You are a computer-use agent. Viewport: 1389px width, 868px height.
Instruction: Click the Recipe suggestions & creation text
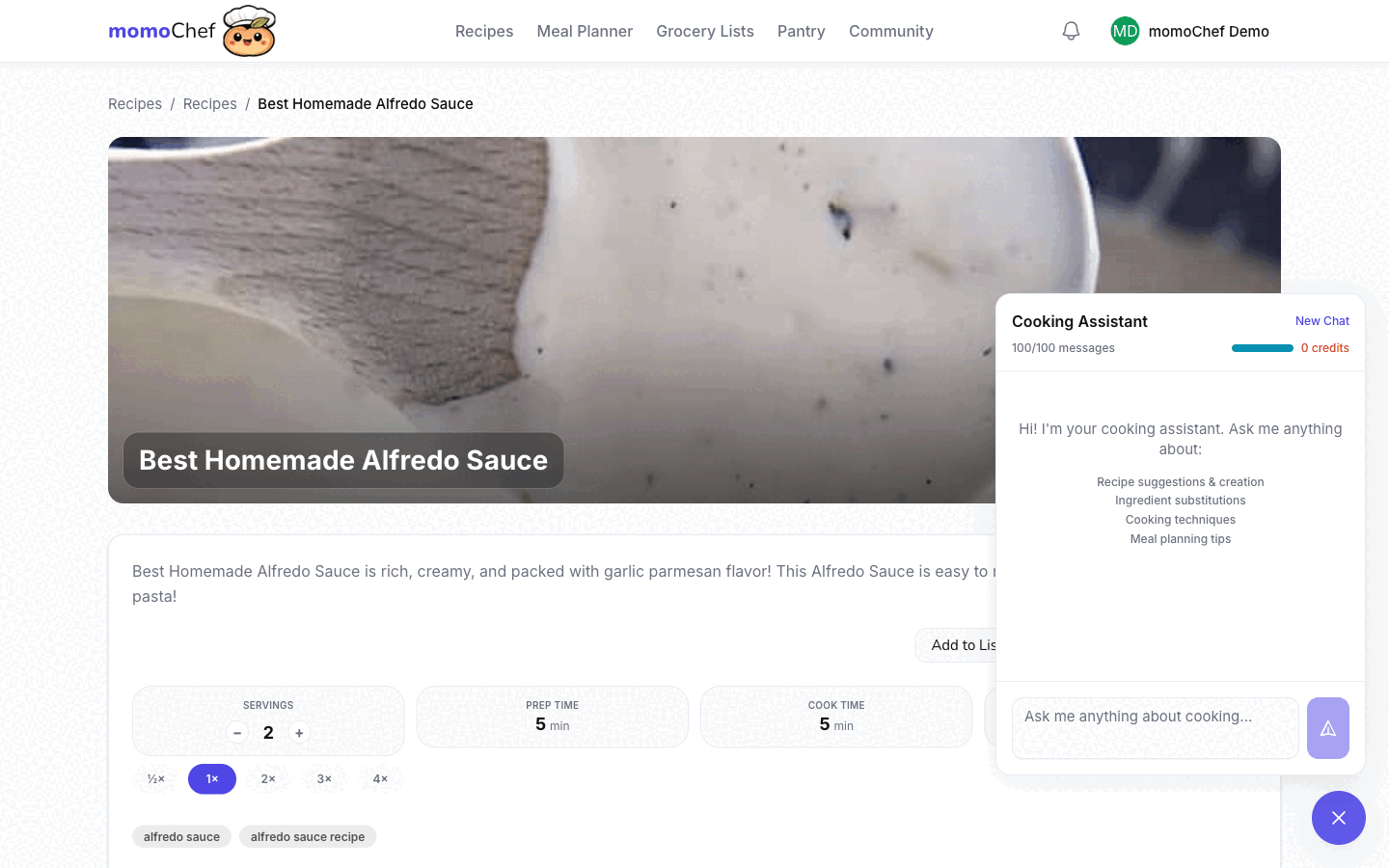coord(1181,482)
